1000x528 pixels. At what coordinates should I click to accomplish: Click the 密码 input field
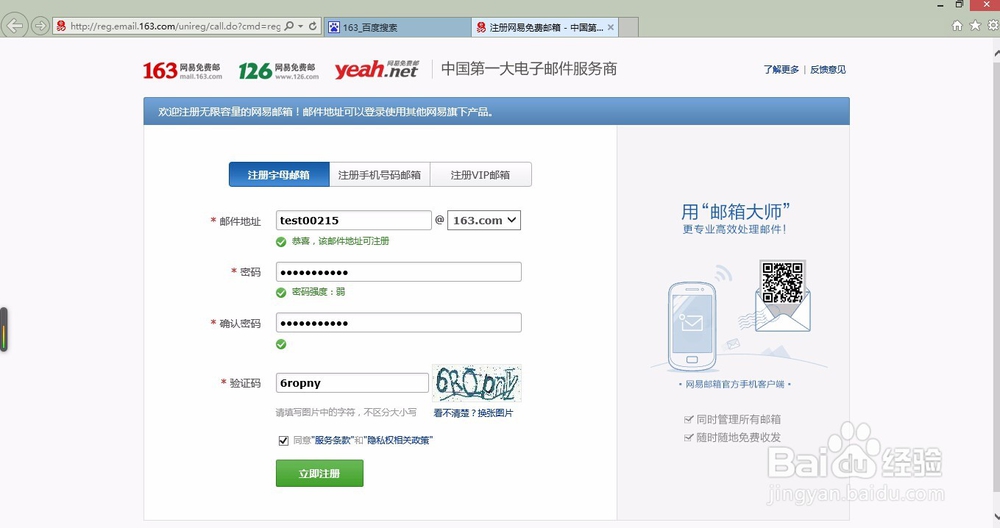click(399, 272)
